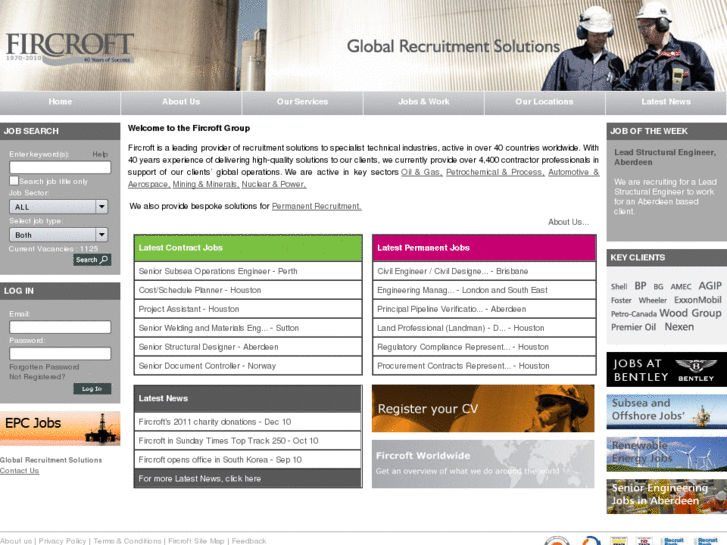Open the Not Registered? link
The image size is (727, 545).
point(37,377)
